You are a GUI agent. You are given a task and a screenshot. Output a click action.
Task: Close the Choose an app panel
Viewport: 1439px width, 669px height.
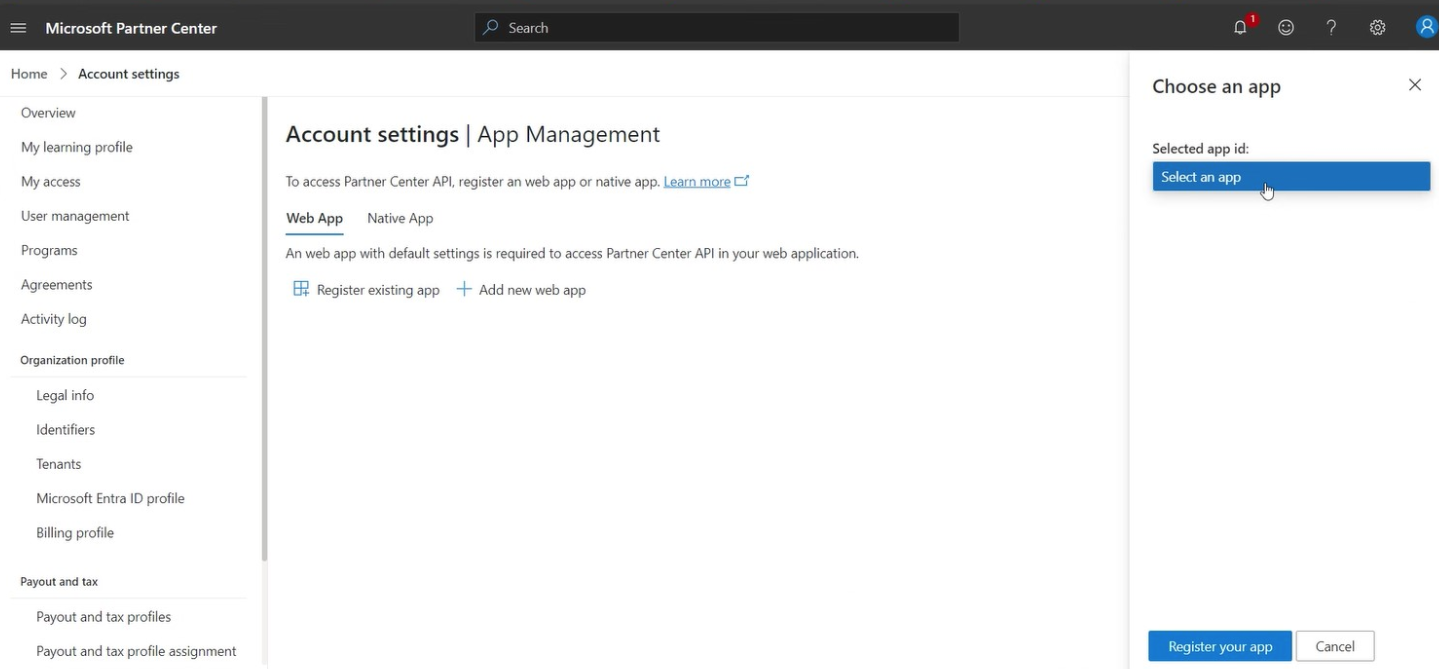tap(1414, 85)
